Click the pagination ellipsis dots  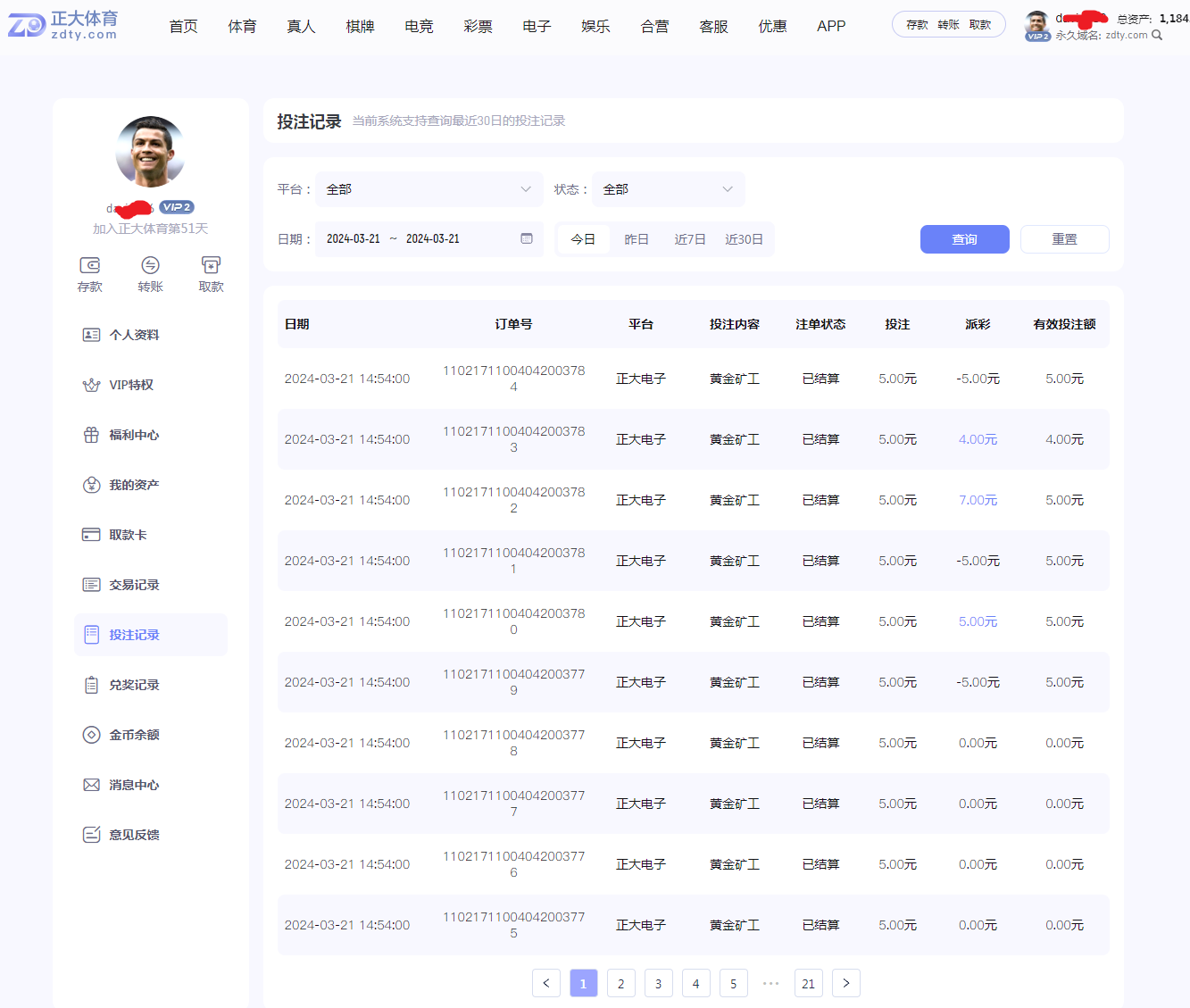771,983
